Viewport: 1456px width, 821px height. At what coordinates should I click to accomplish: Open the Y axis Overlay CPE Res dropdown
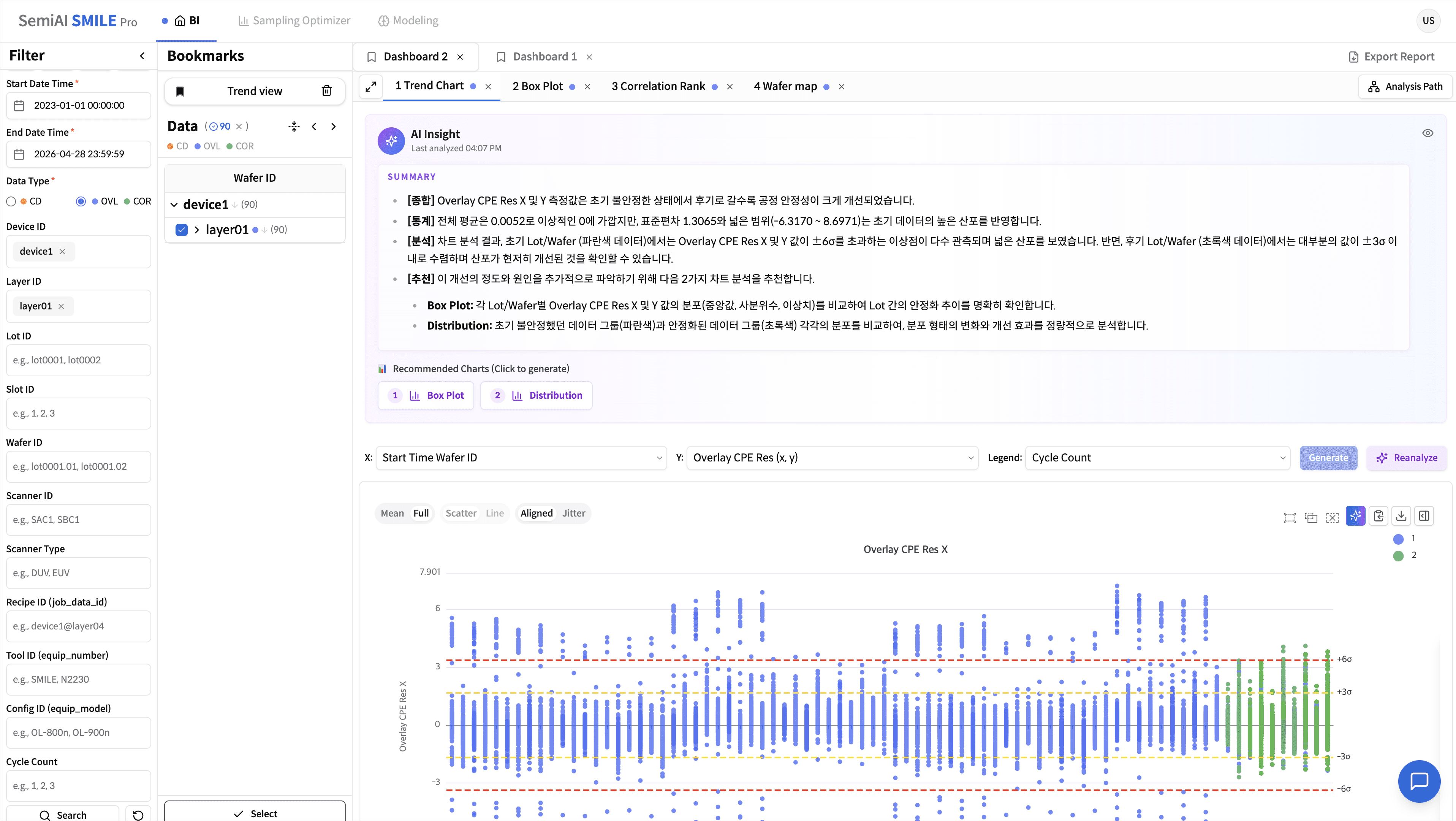pyautogui.click(x=832, y=458)
